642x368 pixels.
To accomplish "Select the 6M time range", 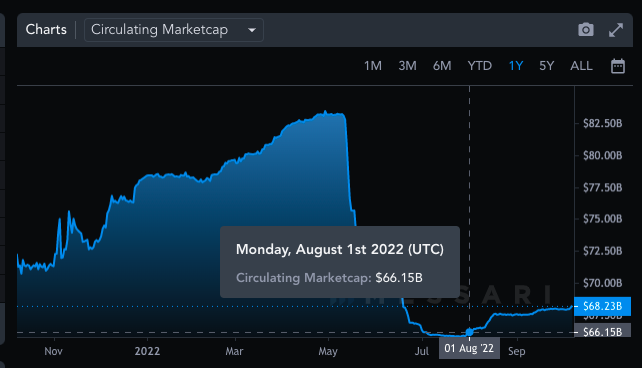I will click(x=442, y=66).
